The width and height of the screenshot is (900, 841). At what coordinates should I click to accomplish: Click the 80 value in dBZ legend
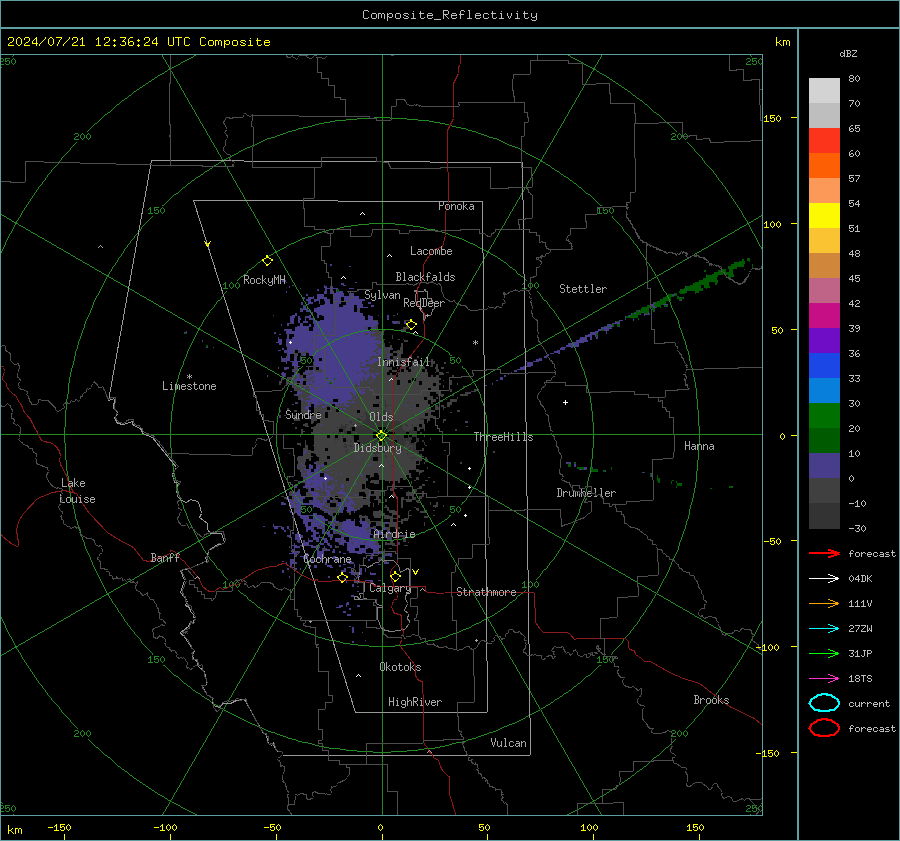[x=854, y=79]
